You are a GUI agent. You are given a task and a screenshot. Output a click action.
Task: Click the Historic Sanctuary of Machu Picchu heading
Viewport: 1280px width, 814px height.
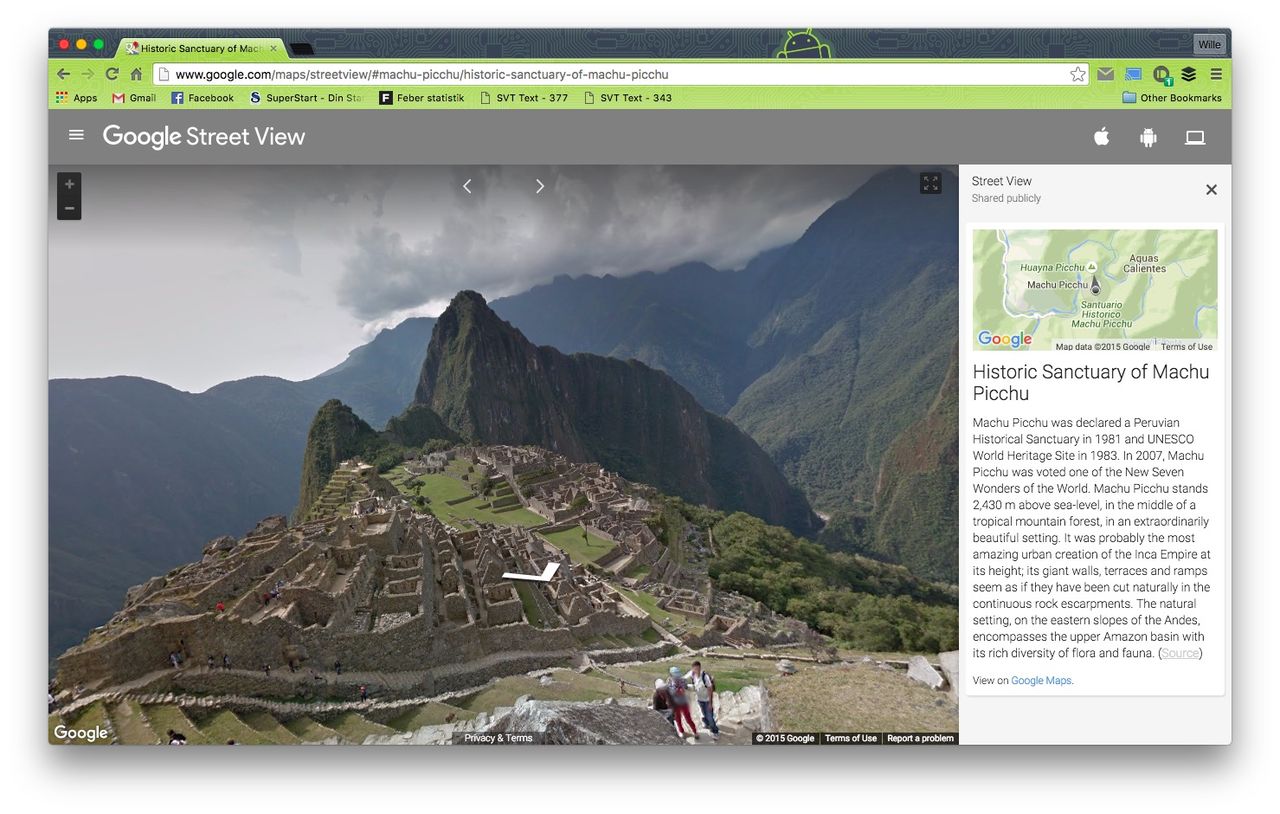[1091, 382]
